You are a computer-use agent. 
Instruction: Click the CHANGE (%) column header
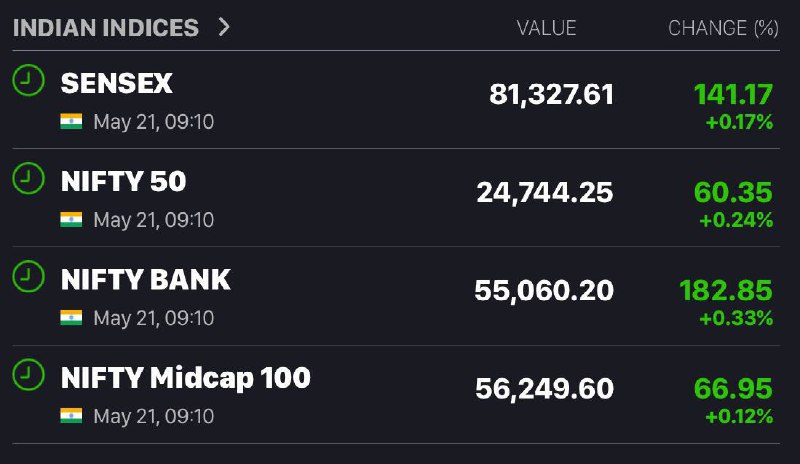pyautogui.click(x=723, y=28)
